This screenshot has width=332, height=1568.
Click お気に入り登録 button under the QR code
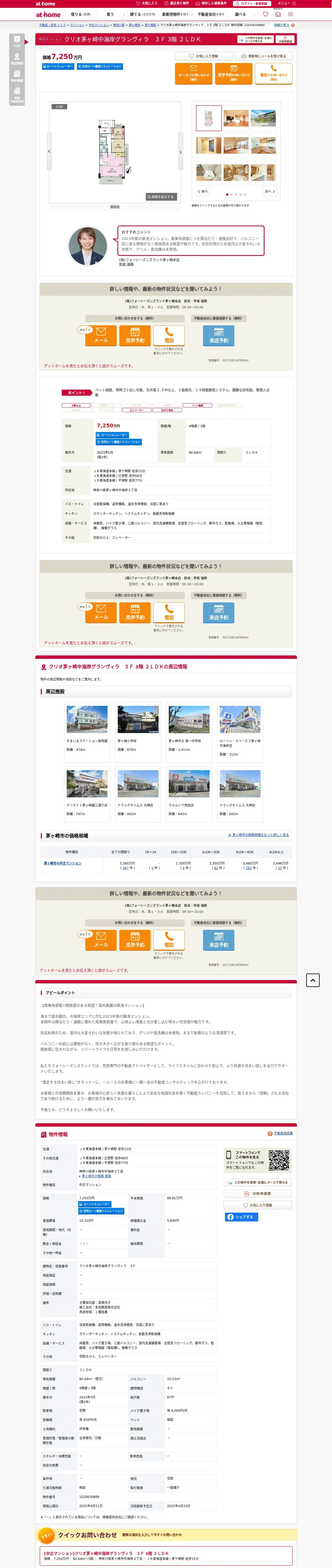[x=258, y=1205]
